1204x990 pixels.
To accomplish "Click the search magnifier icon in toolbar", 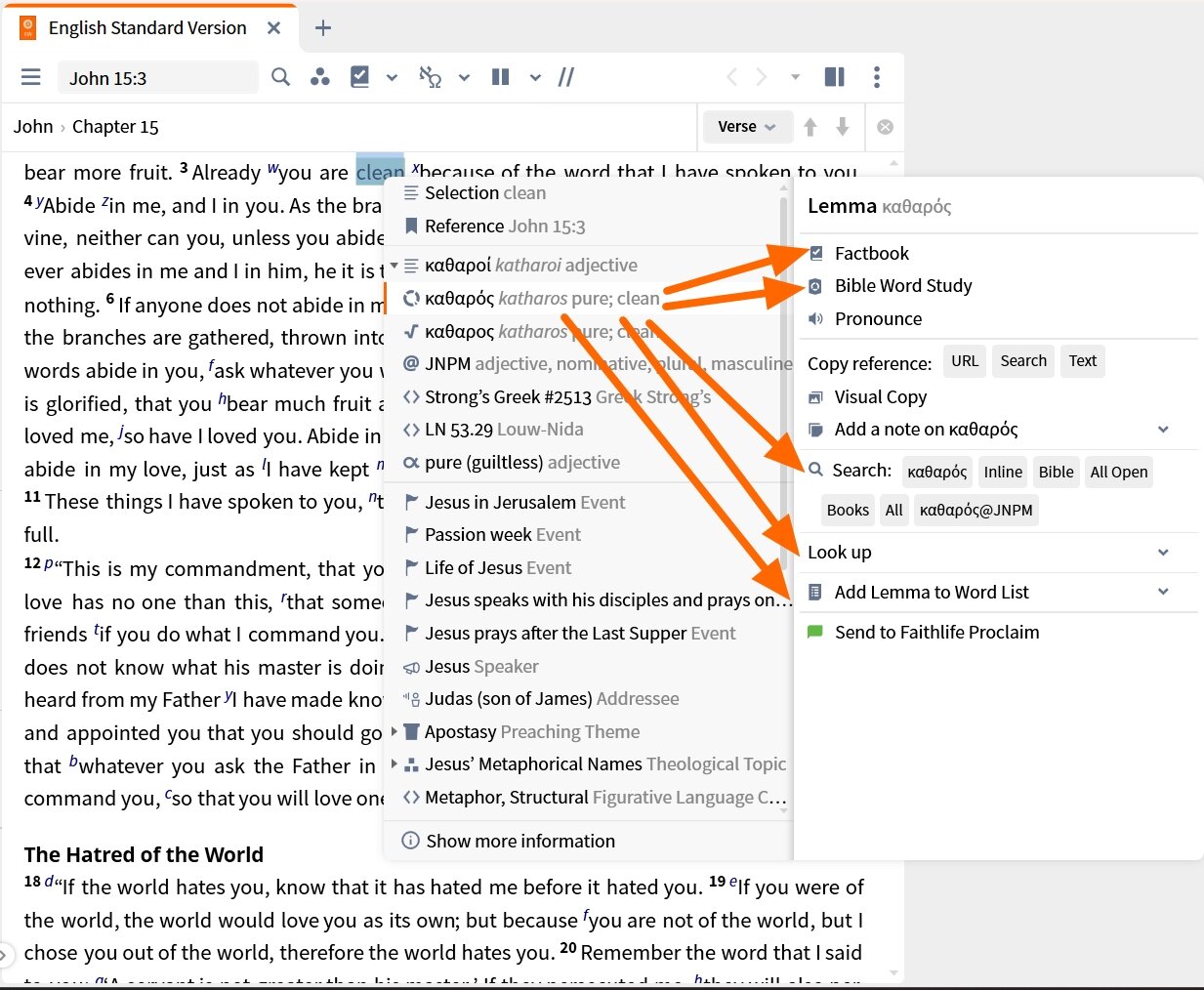I will click(281, 77).
